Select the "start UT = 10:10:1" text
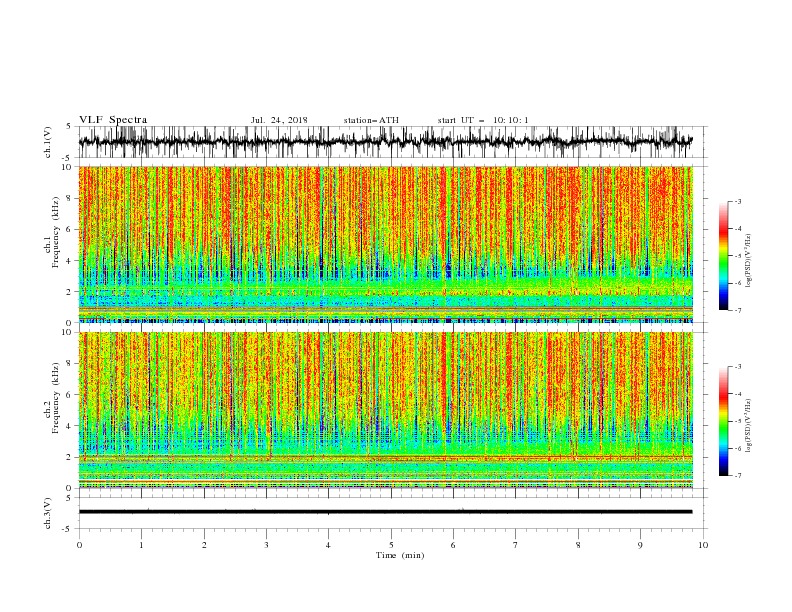Screen dimensions: 792x612 point(483,120)
